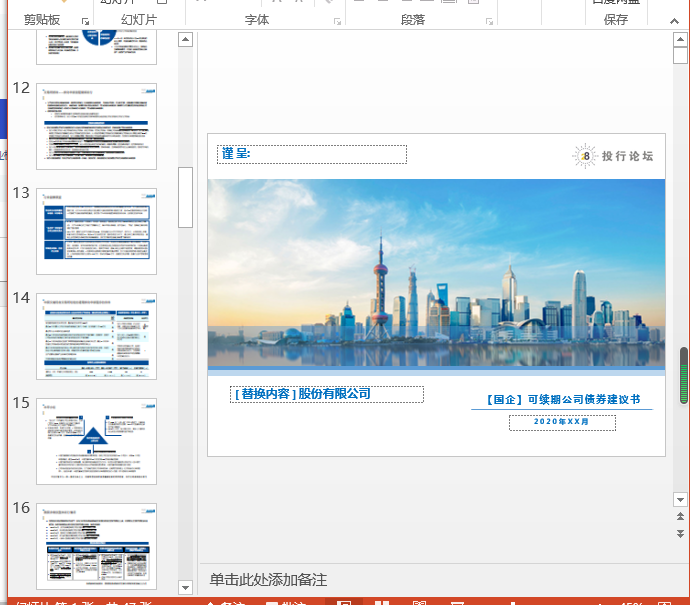Click the 幻灯片 group label

click(x=139, y=20)
